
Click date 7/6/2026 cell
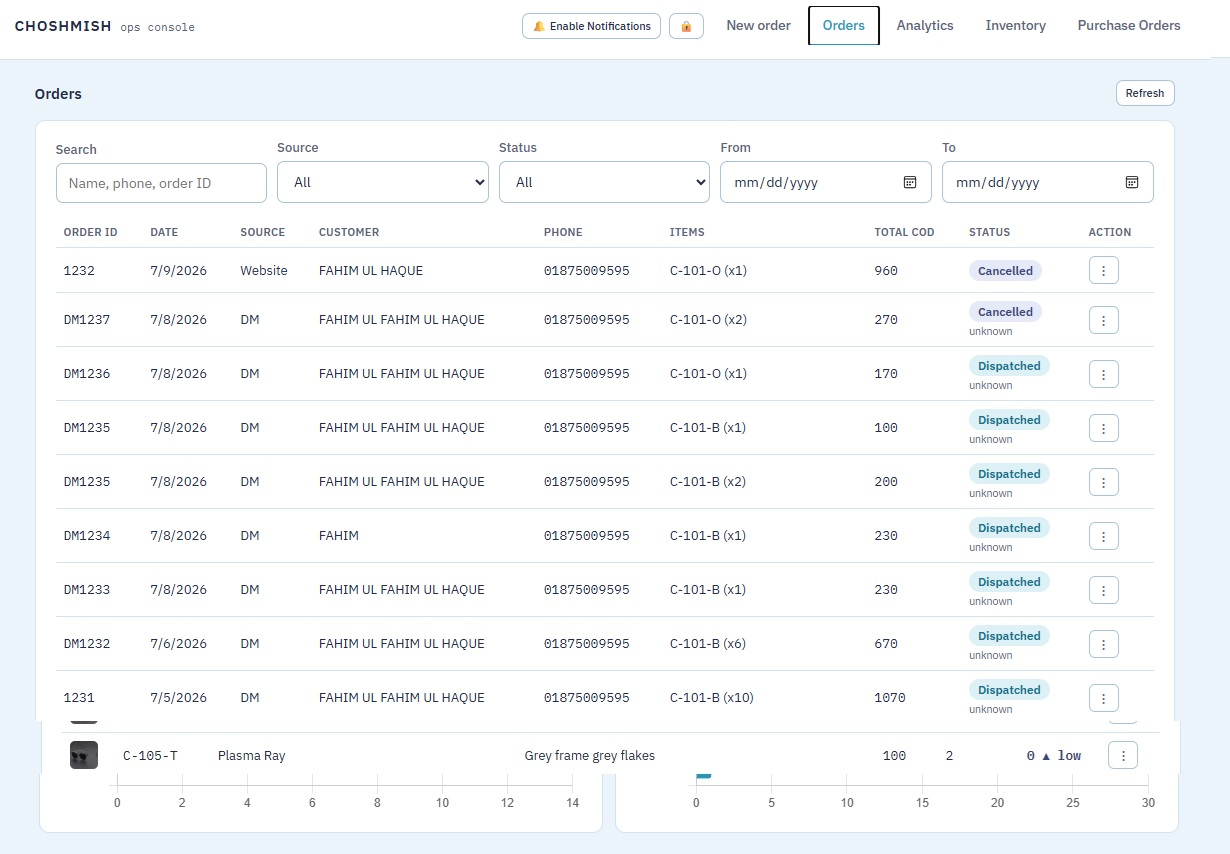click(179, 644)
